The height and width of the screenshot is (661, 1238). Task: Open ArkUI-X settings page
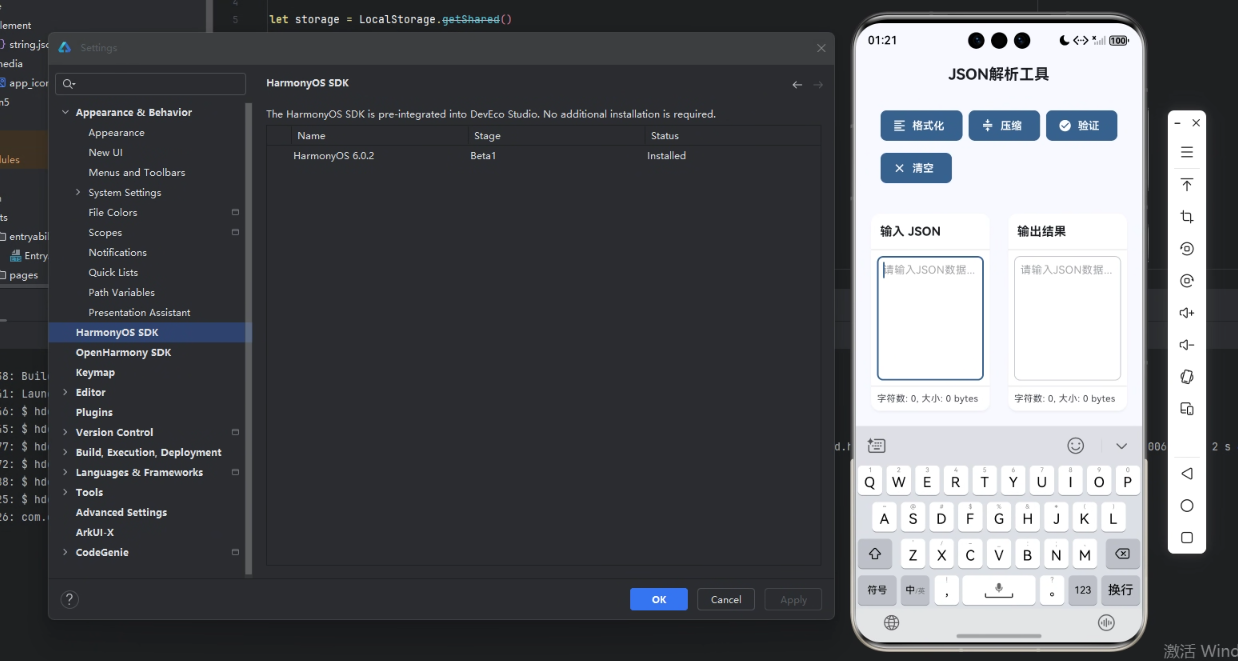95,532
